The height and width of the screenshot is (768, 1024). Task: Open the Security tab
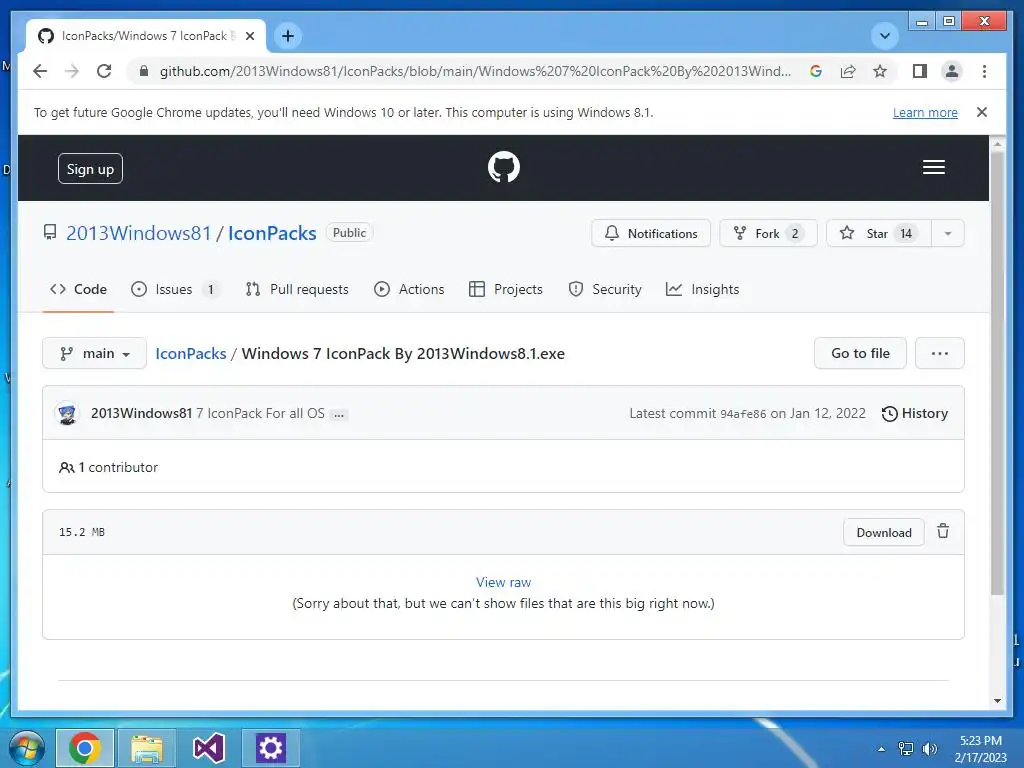click(x=605, y=289)
